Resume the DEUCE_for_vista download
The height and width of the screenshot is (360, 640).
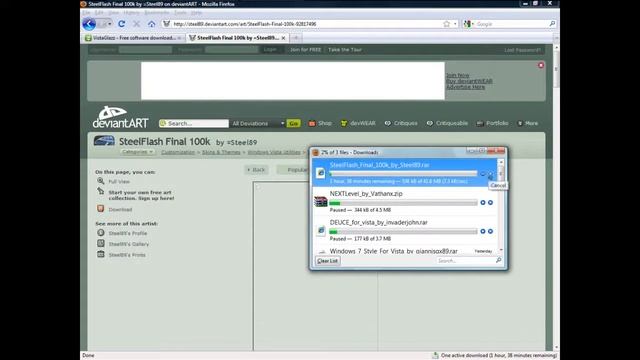[483, 231]
